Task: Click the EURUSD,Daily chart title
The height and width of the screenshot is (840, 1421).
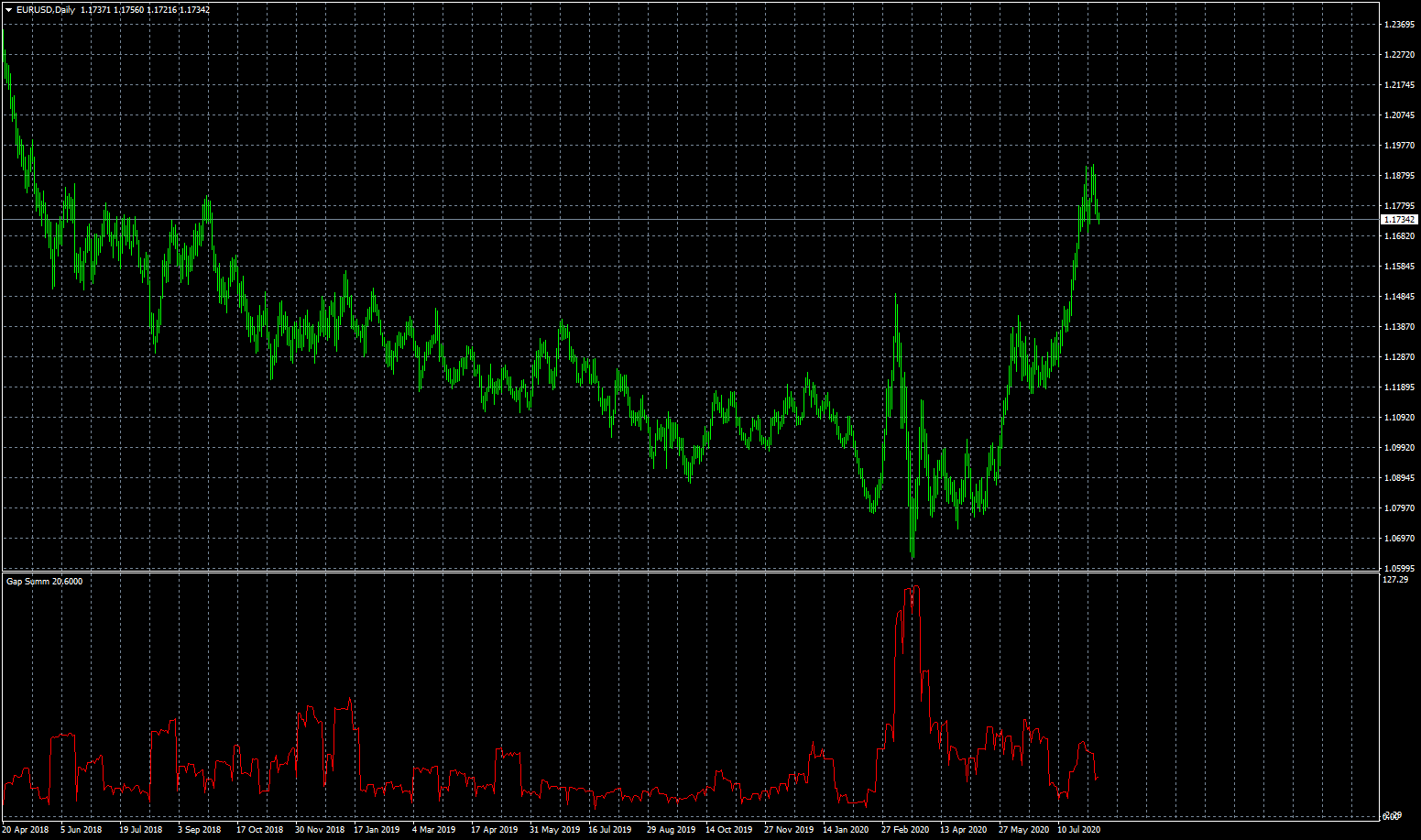Action: click(x=46, y=10)
